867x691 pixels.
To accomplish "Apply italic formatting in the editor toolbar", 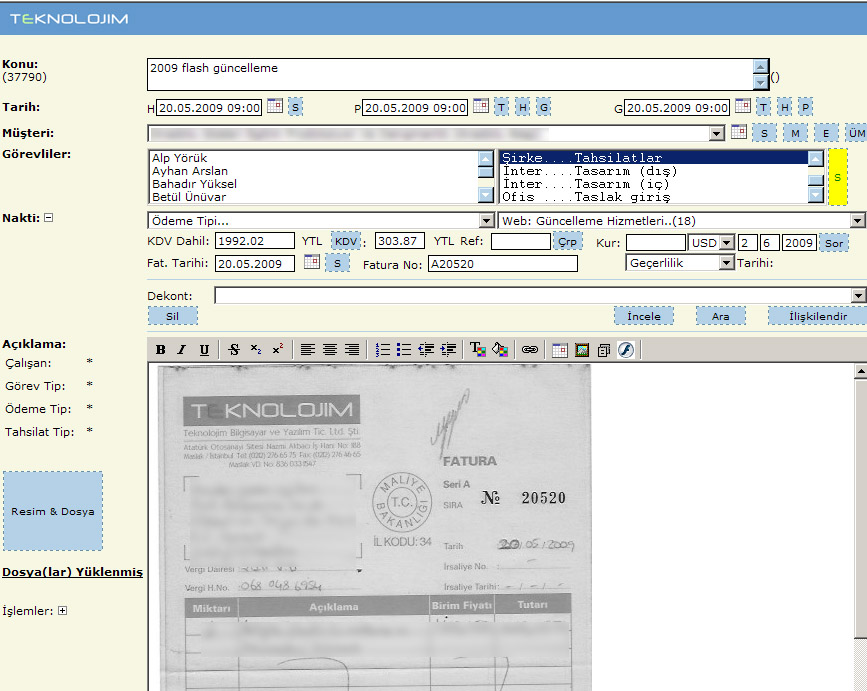I will coord(182,350).
